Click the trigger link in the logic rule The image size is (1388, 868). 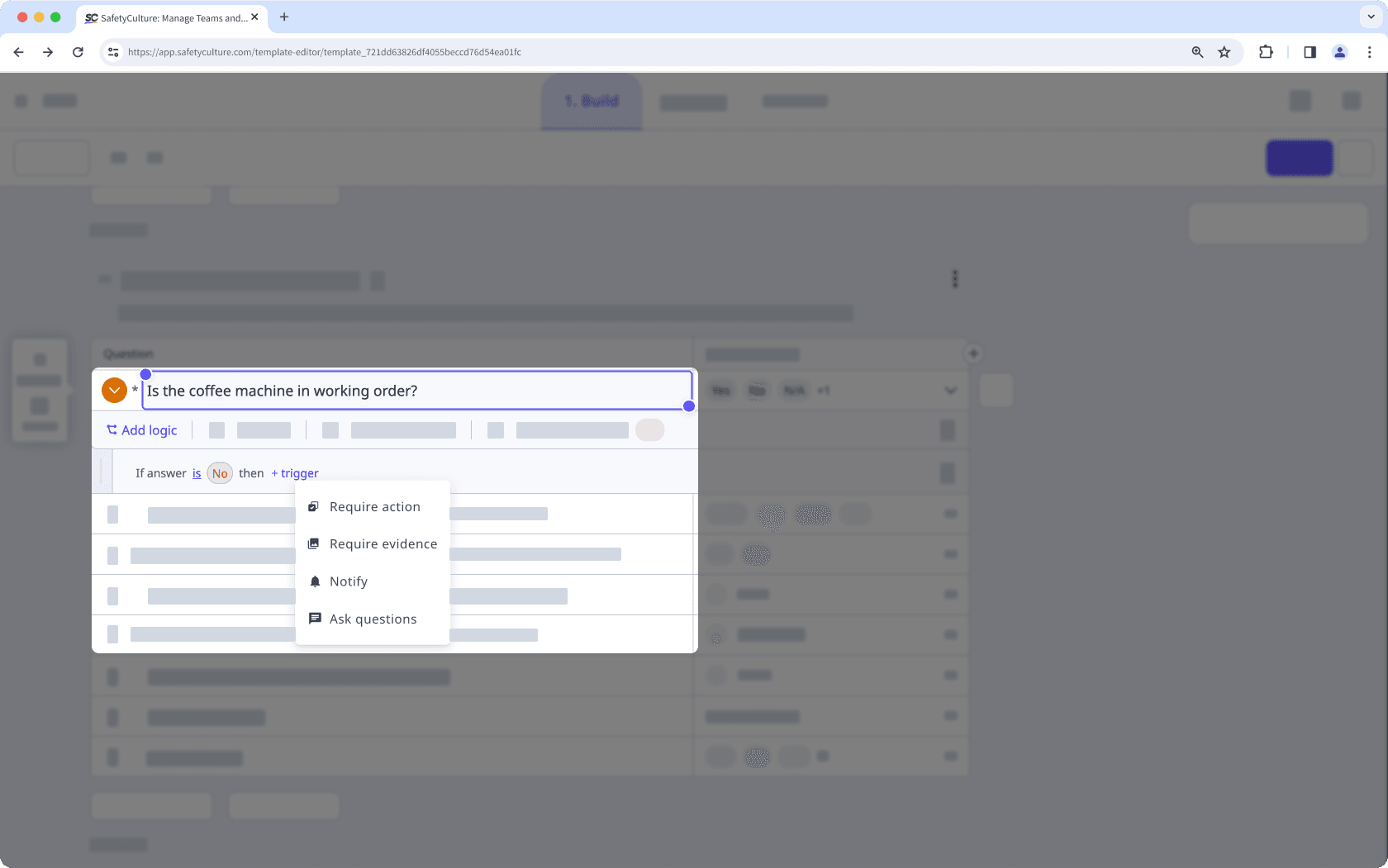pyautogui.click(x=294, y=472)
